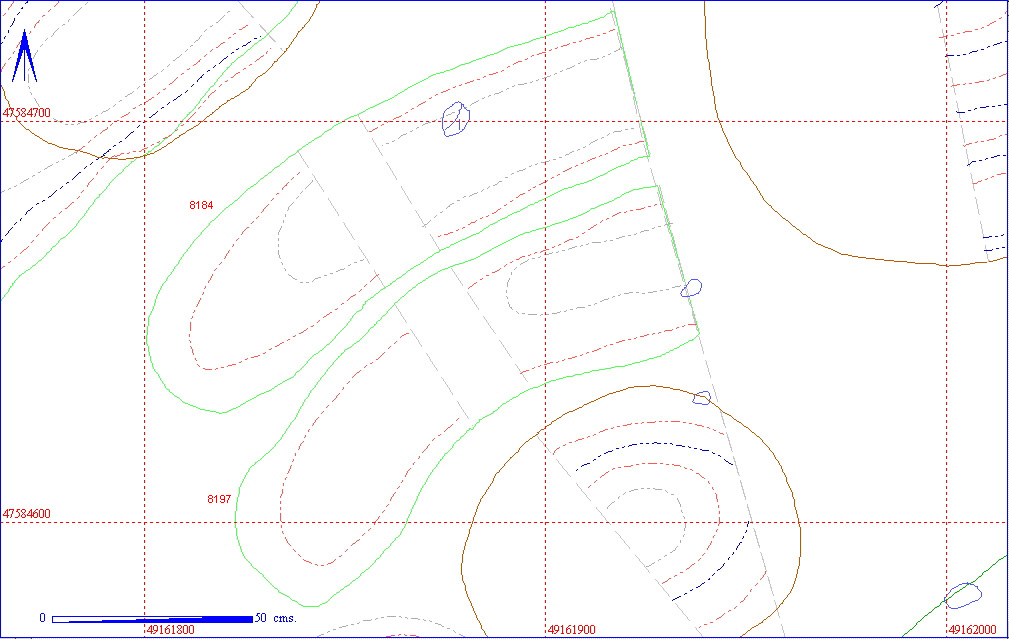The height and width of the screenshot is (639, 1009).
Task: Click the scale bar's "50 cms." label
Action: [x=275, y=618]
